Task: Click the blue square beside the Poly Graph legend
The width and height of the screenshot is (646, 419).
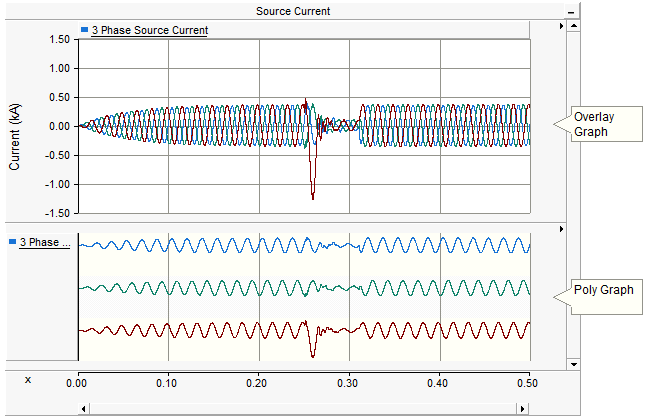Action: pos(12,242)
